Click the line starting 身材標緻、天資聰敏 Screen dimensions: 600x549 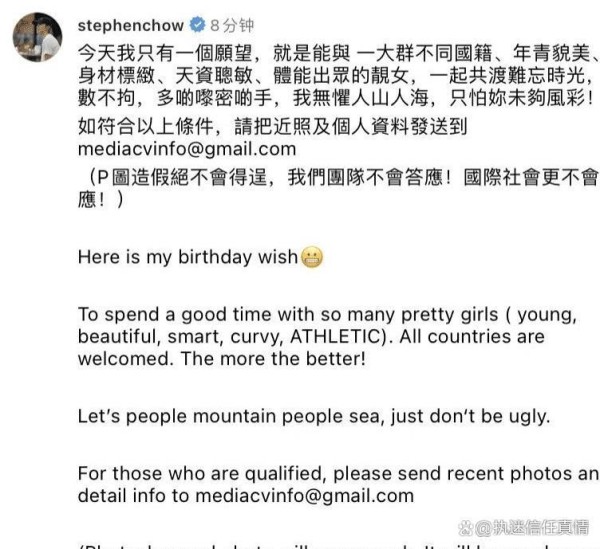(337, 75)
